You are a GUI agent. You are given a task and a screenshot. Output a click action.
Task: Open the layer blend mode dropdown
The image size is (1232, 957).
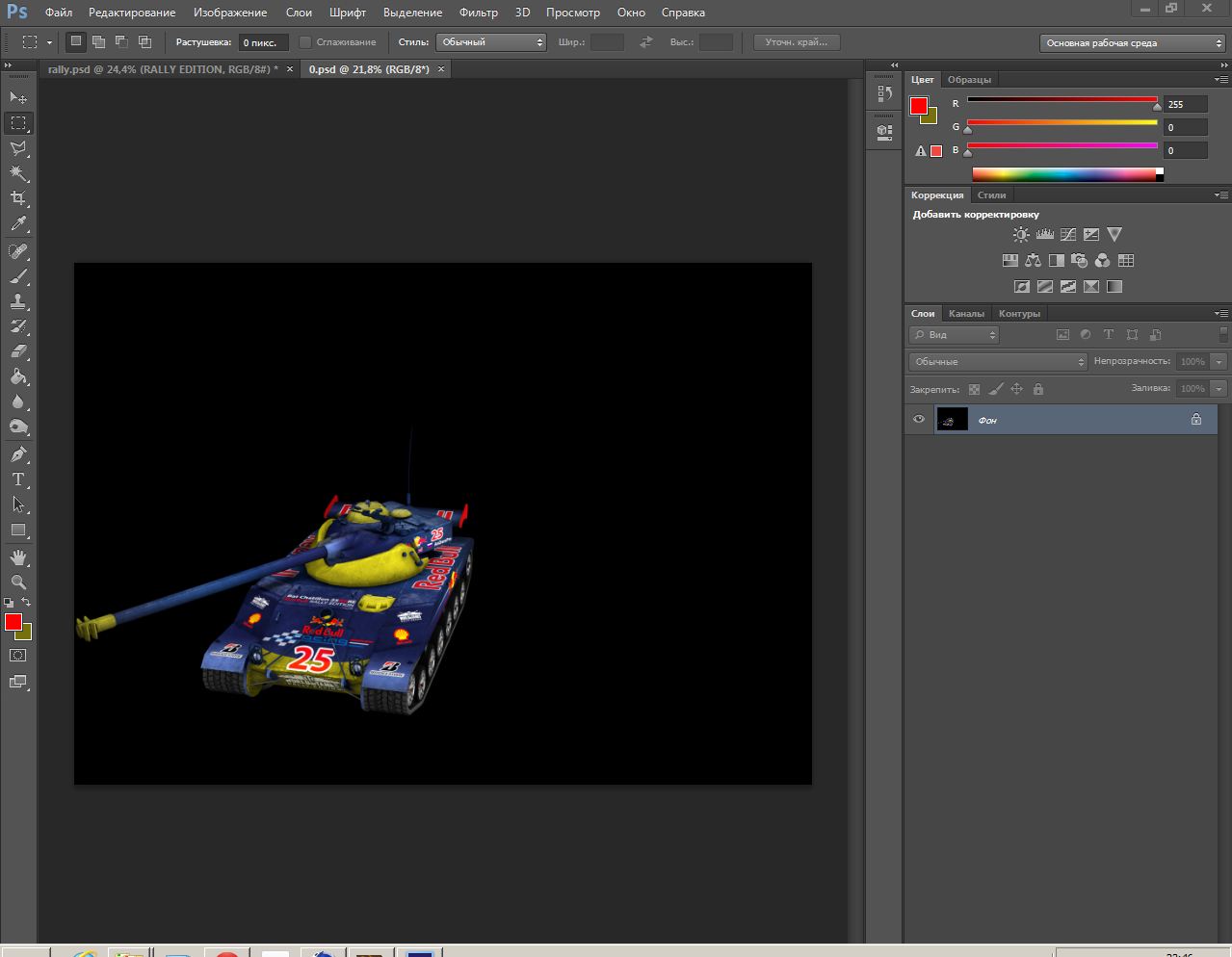(998, 362)
